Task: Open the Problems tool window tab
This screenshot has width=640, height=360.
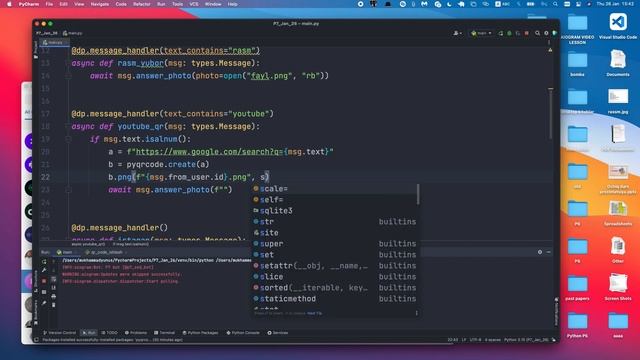Action: click(136, 333)
